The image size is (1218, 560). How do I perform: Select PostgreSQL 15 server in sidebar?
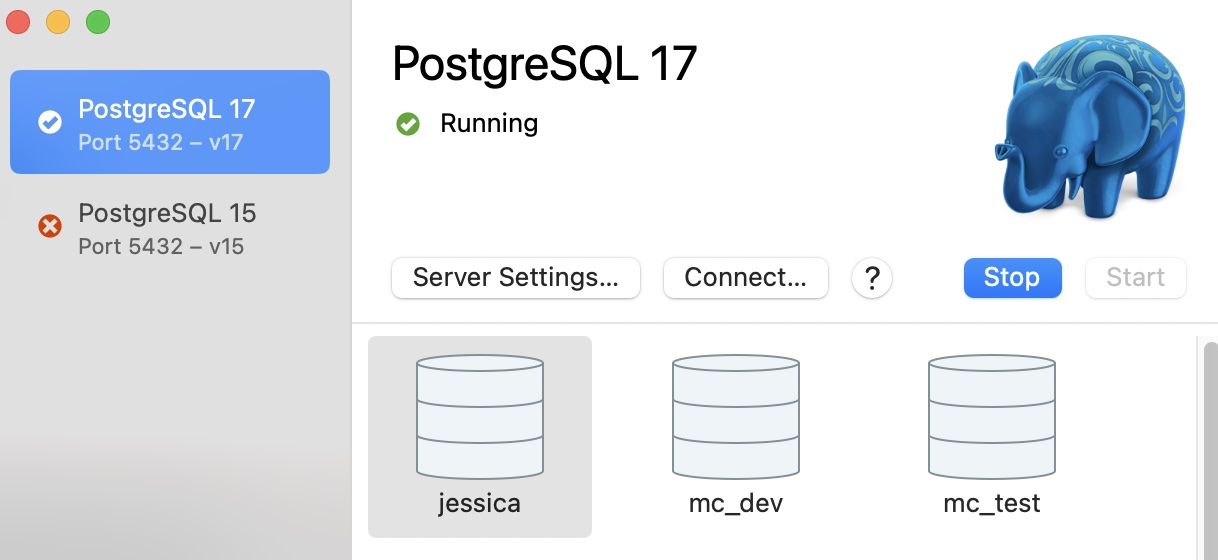point(170,228)
